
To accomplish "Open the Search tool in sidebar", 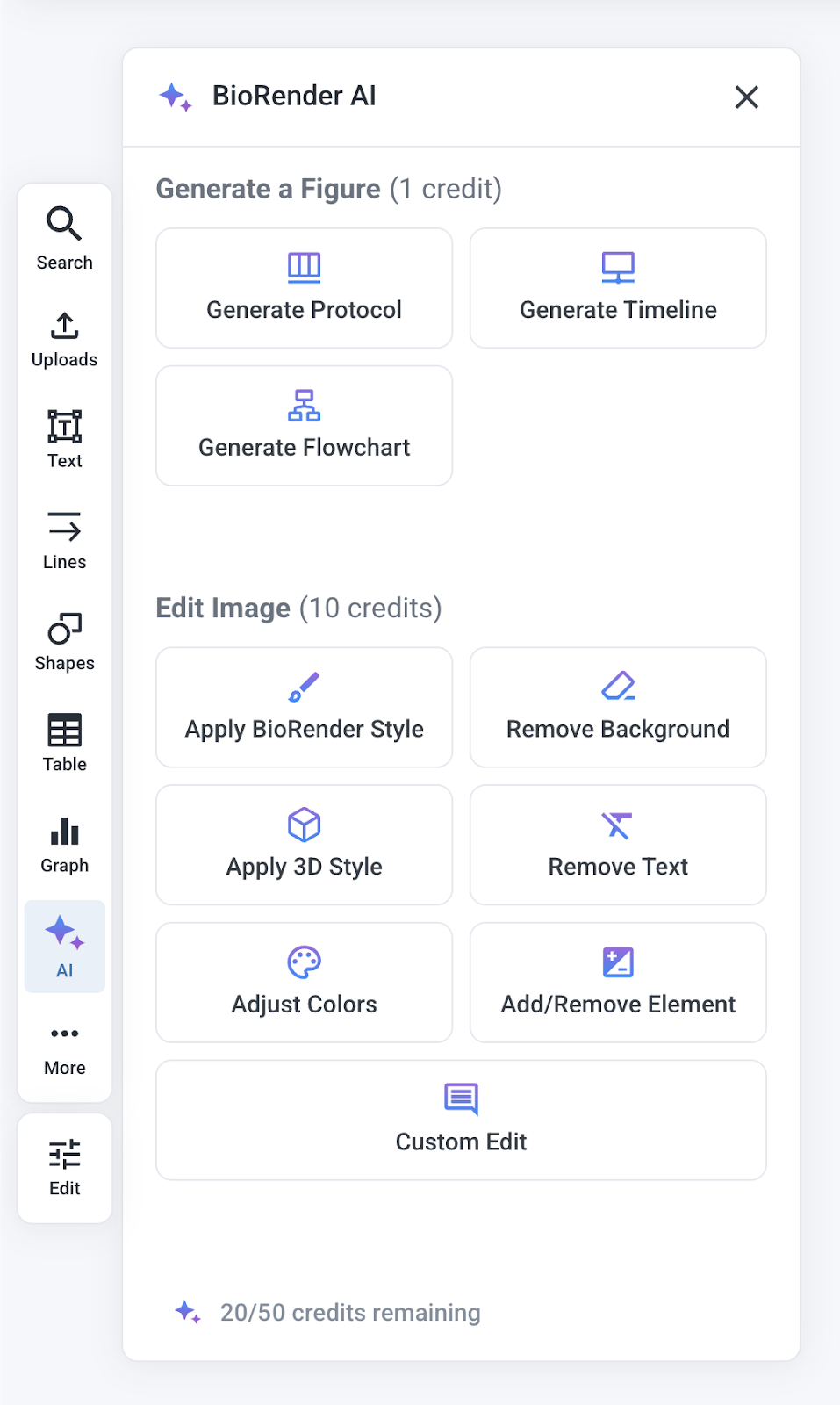I will pos(64,238).
